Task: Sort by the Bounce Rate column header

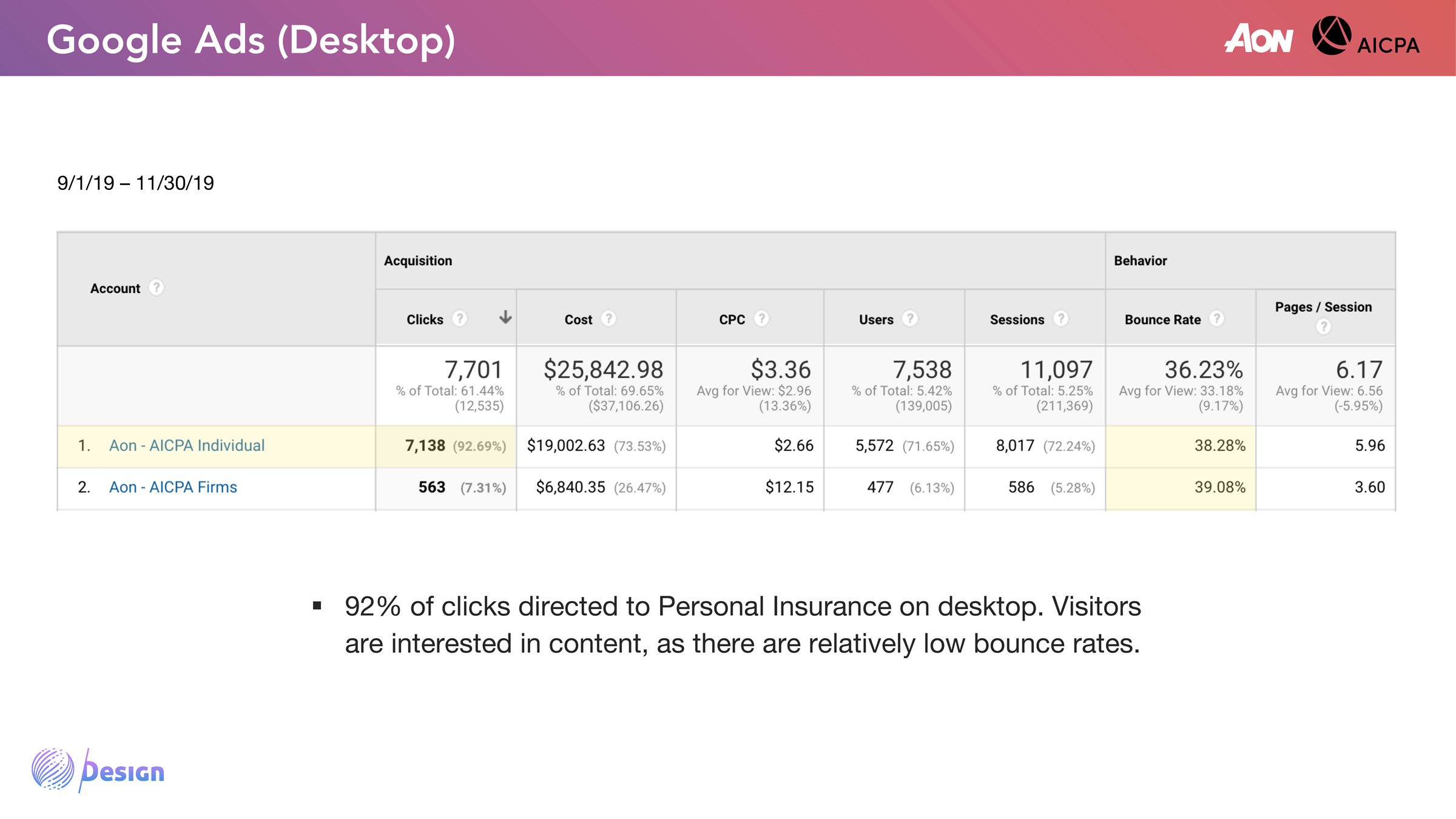Action: 1162,320
